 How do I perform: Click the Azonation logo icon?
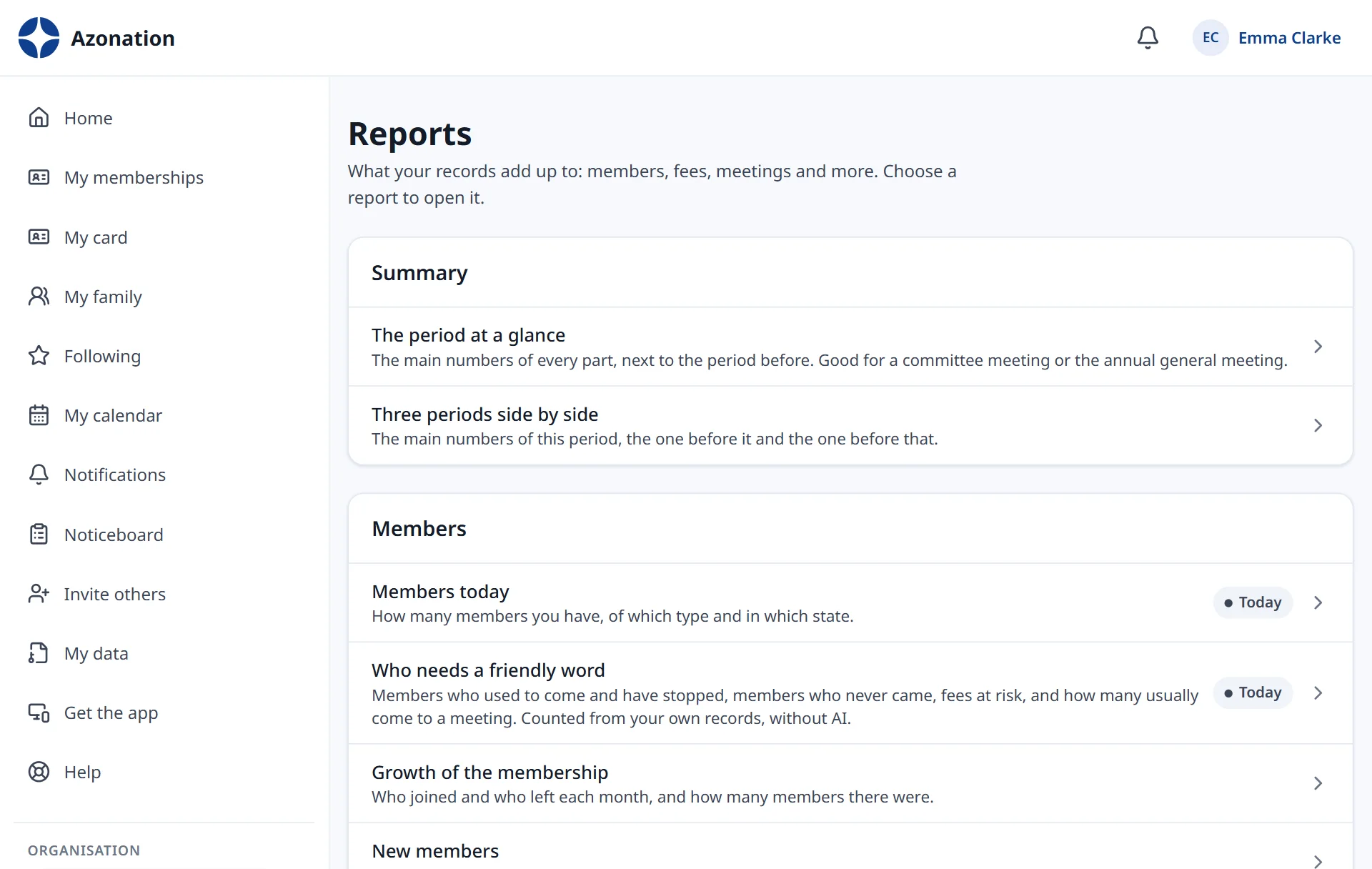coord(39,38)
